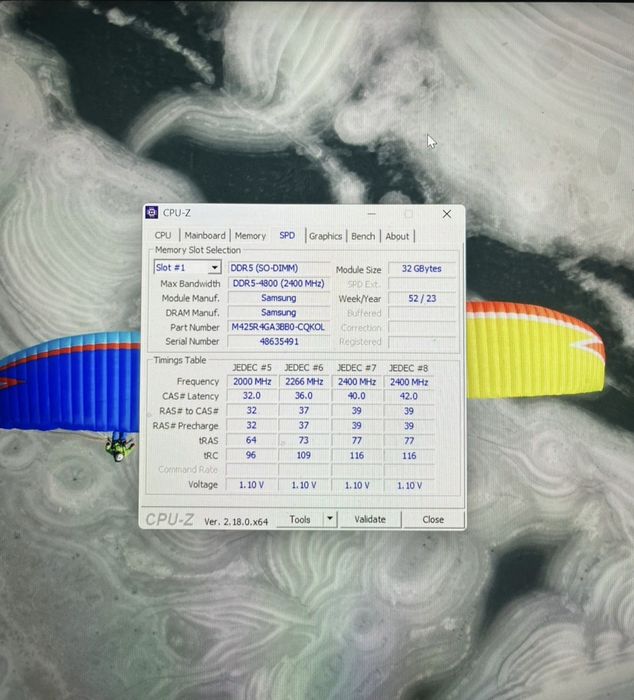Hit the Close button at the bottom
This screenshot has height=700, width=634.
[x=433, y=520]
